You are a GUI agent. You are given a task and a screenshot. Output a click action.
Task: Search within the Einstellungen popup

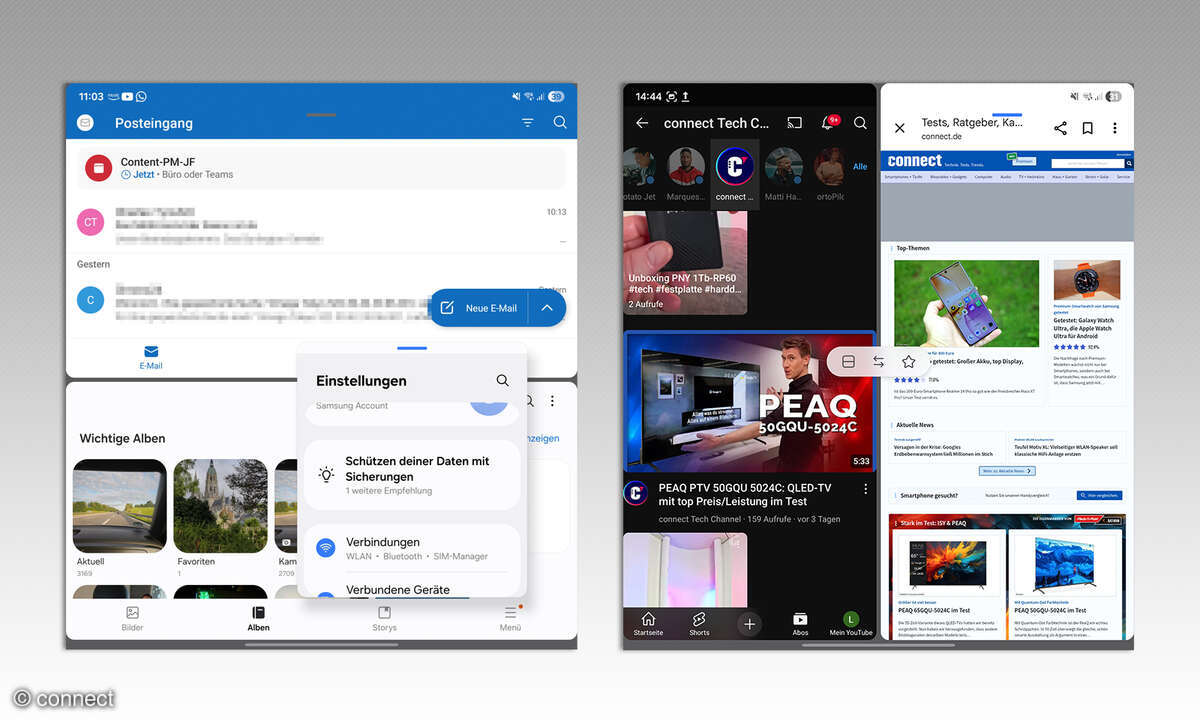click(502, 381)
